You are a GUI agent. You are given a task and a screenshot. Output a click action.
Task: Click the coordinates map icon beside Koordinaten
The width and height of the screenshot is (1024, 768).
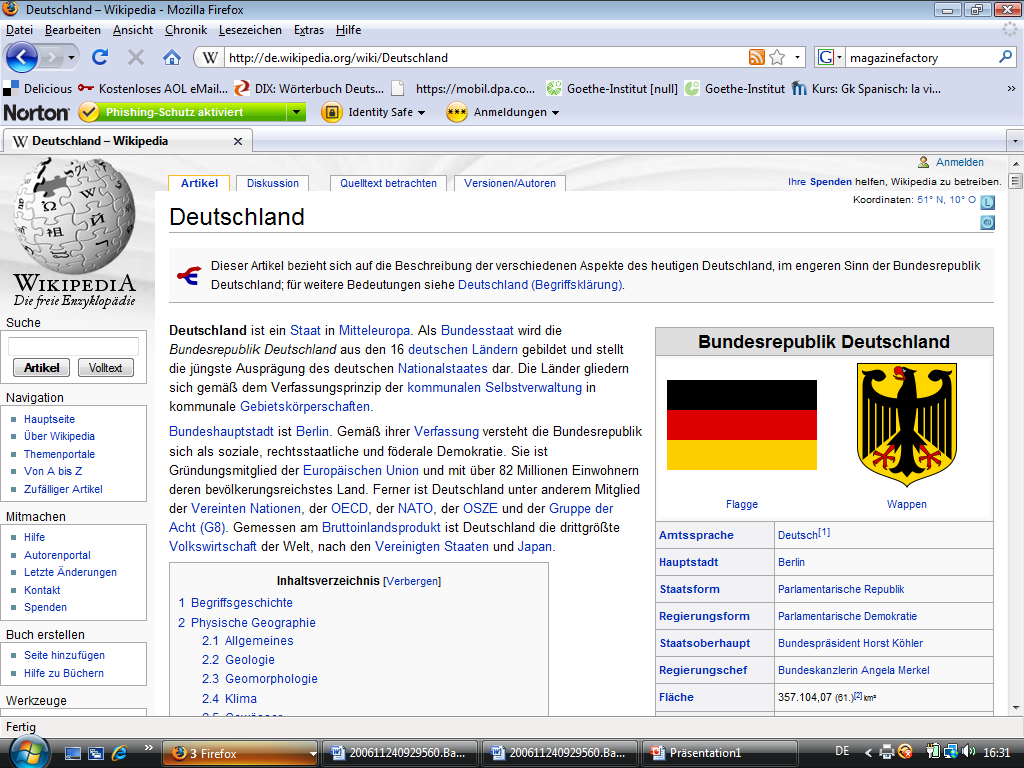(x=987, y=202)
